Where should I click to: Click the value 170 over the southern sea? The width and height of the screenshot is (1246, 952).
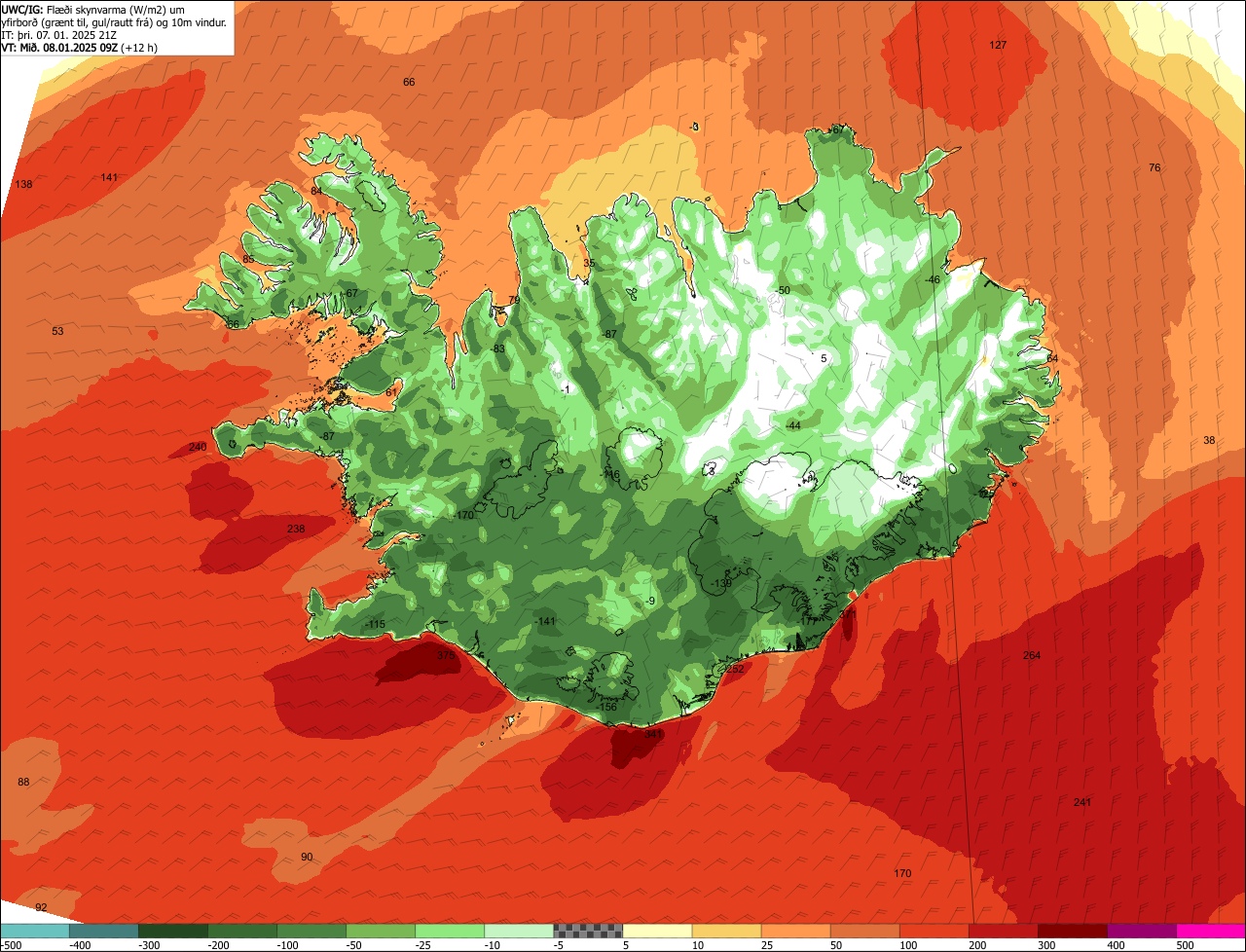pos(902,874)
